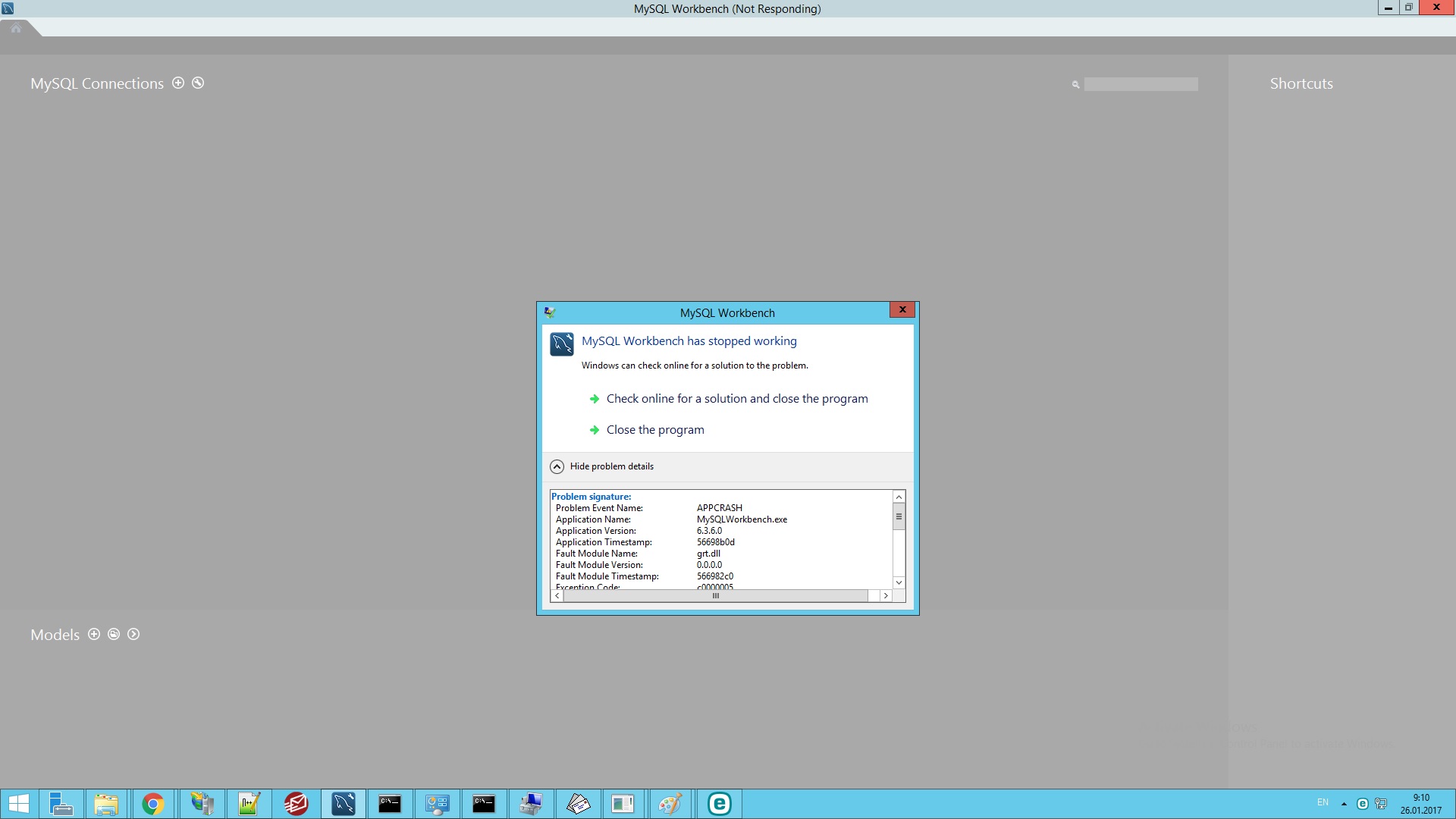This screenshot has width=1456, height=819.
Task: Click the horizontal scroll right arrow
Action: (x=885, y=596)
